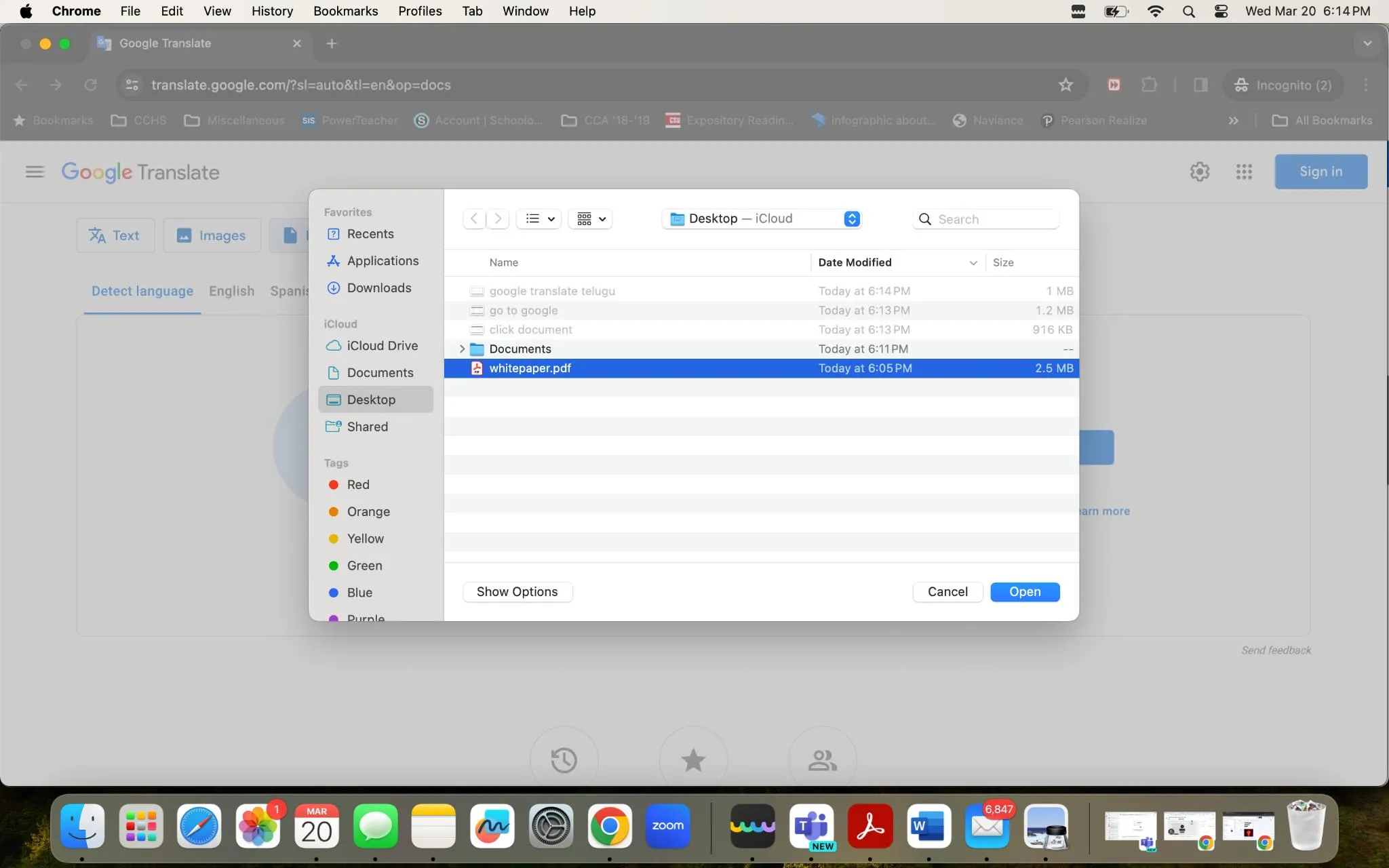The image size is (1389, 868).
Task: Show hidden bookmarks overflow chevron
Action: (1233, 120)
